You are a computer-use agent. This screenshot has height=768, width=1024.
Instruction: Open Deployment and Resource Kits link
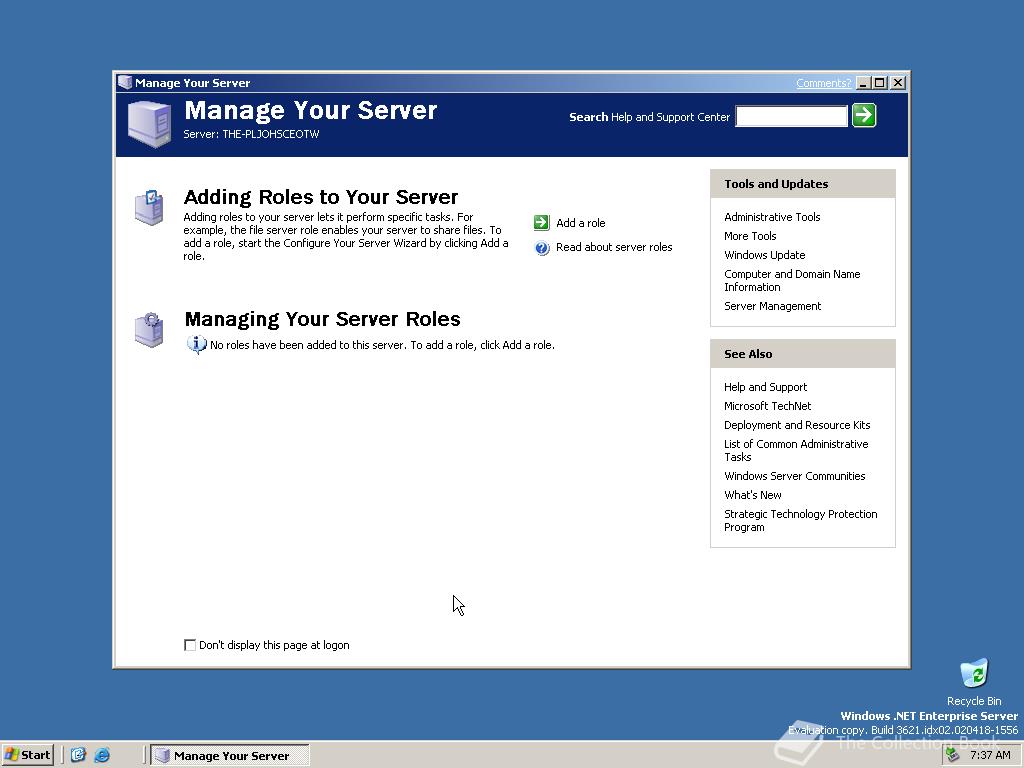click(x=797, y=424)
